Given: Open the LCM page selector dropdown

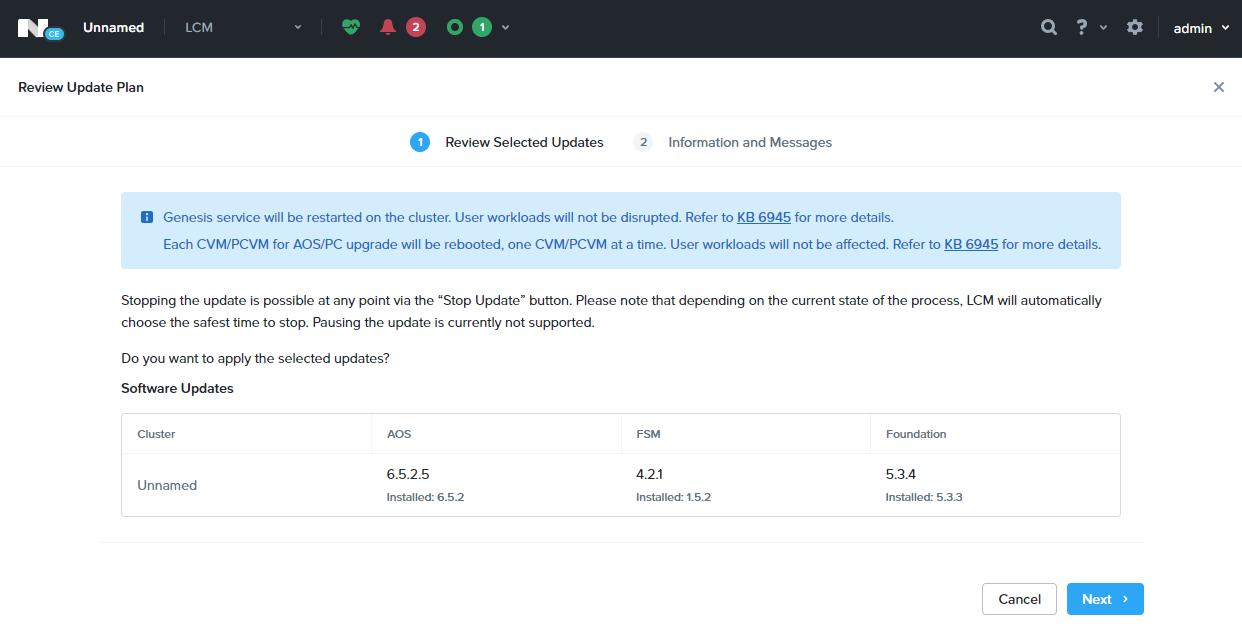Looking at the screenshot, I should click(x=243, y=27).
